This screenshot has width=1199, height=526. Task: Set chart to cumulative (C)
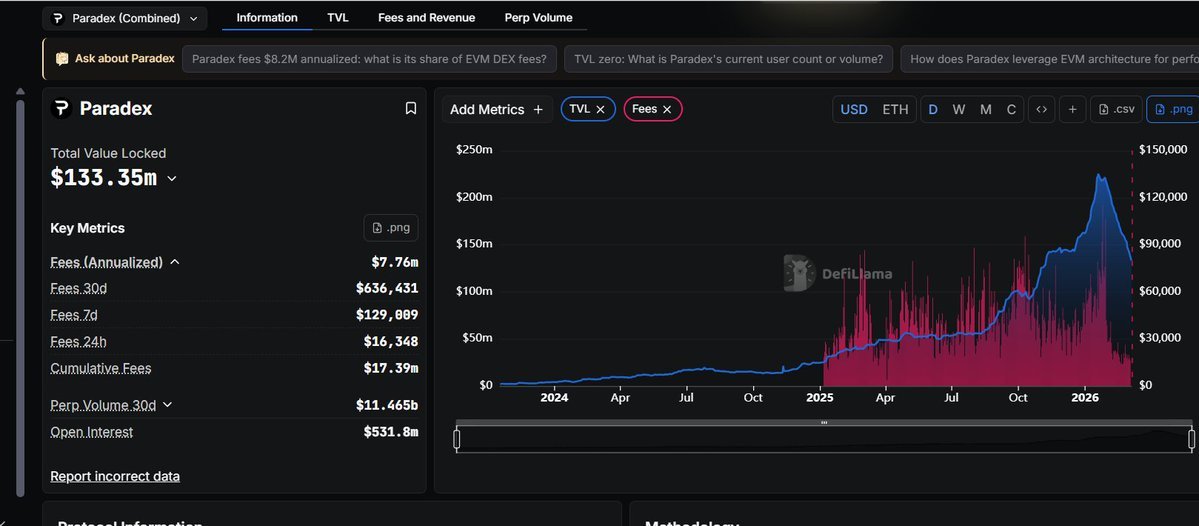1011,109
